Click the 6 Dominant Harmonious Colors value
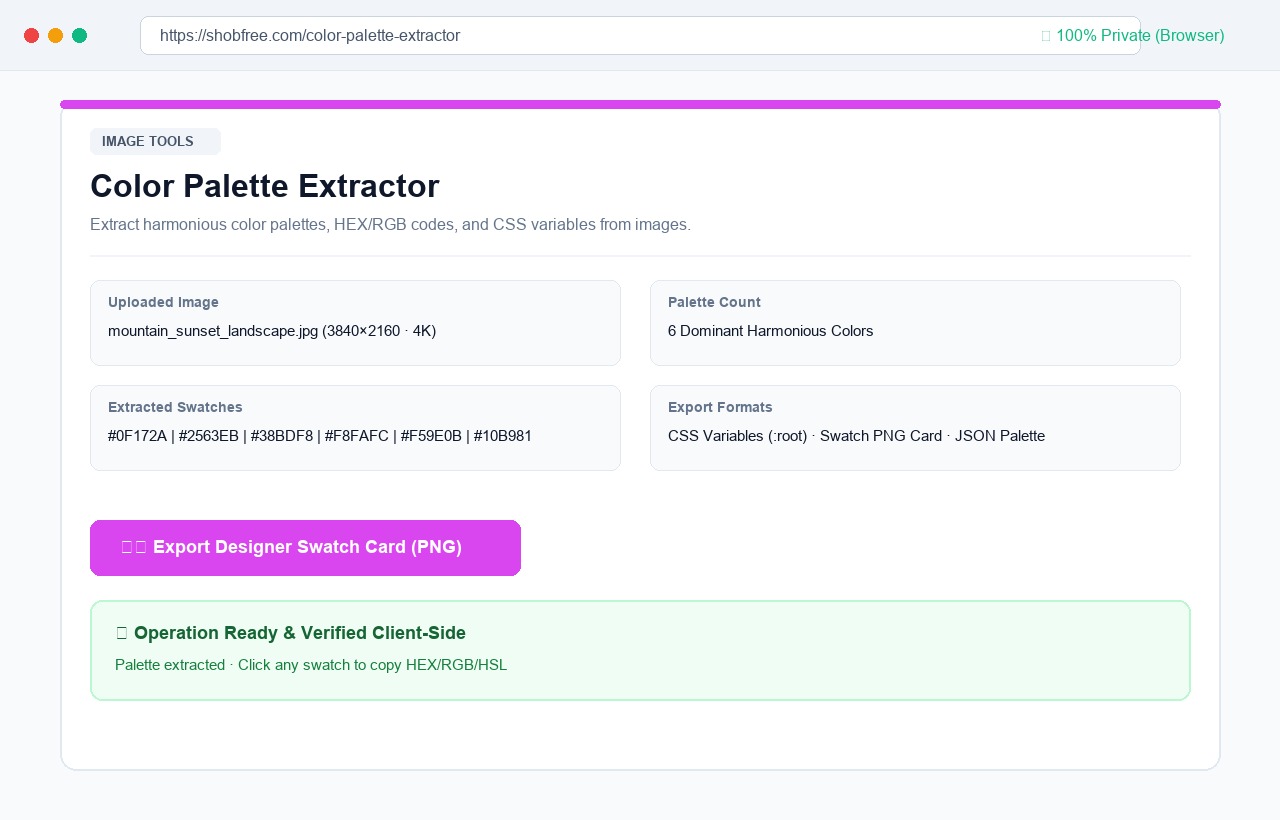 point(771,331)
